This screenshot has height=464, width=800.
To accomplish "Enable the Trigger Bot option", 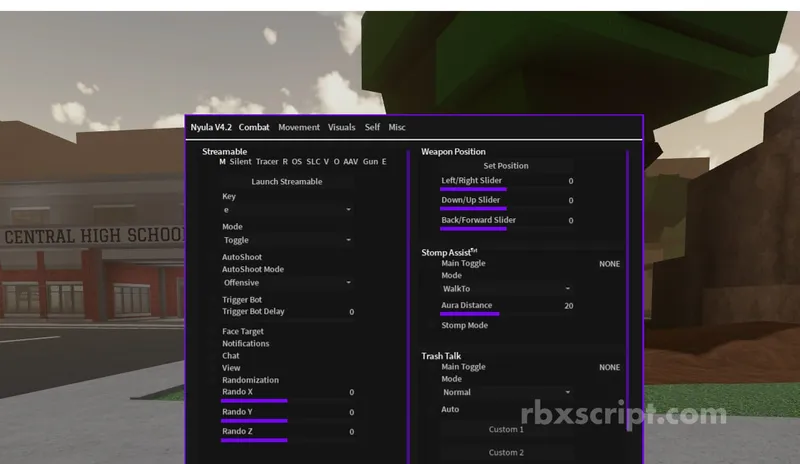I will [x=241, y=300].
